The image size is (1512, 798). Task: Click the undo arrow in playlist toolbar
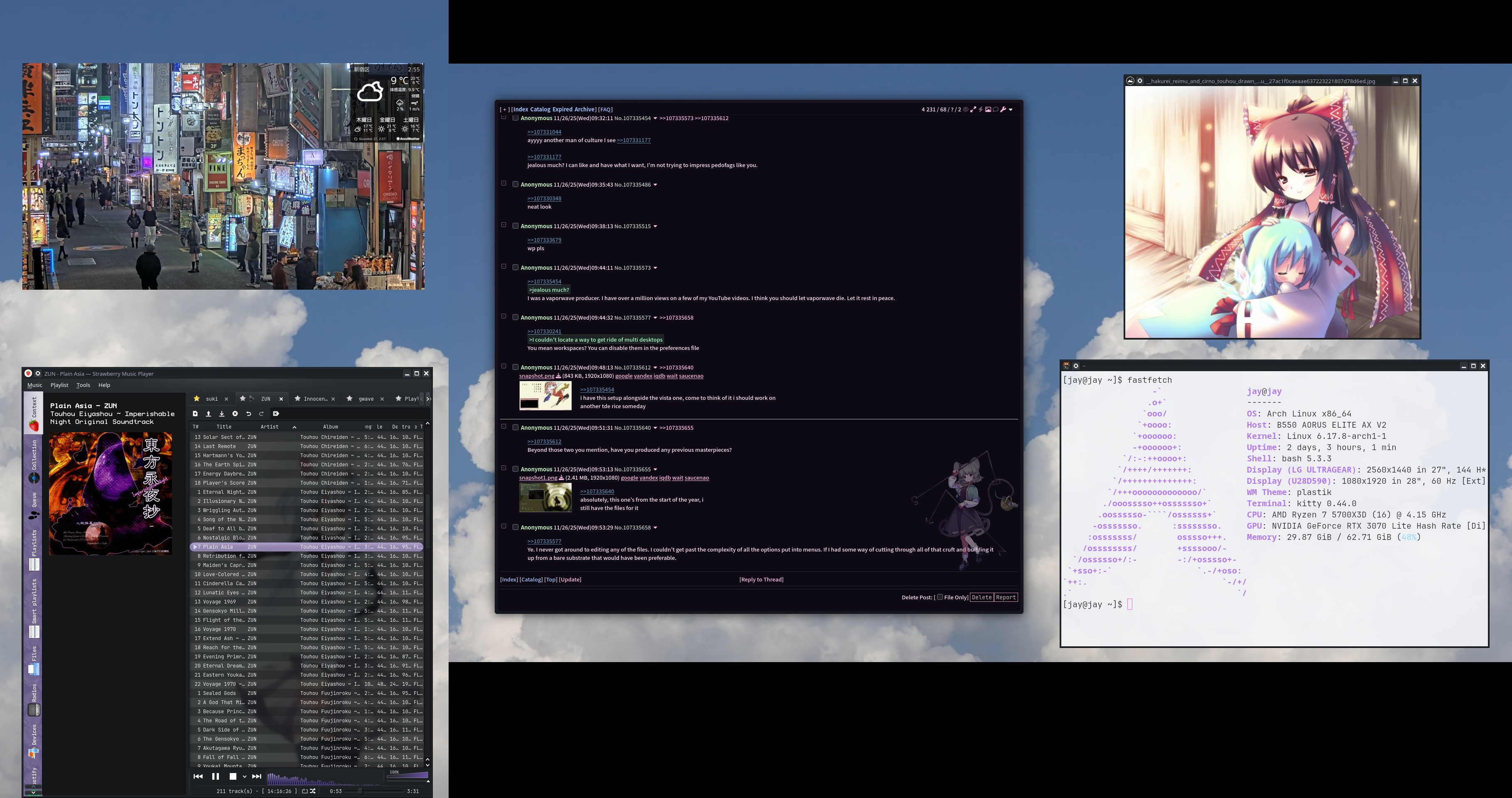[x=248, y=414]
